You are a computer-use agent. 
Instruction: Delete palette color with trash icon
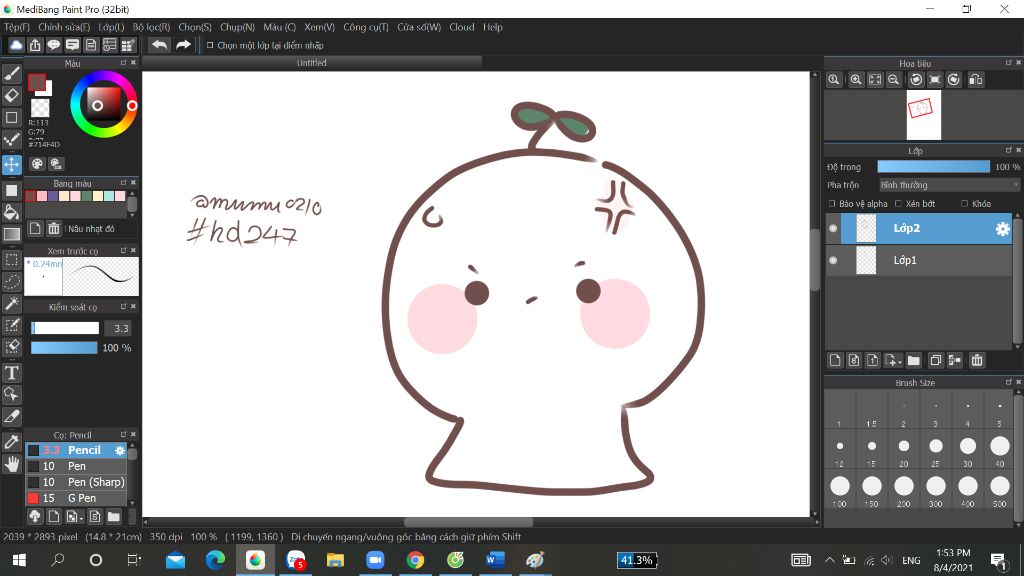(x=54, y=229)
